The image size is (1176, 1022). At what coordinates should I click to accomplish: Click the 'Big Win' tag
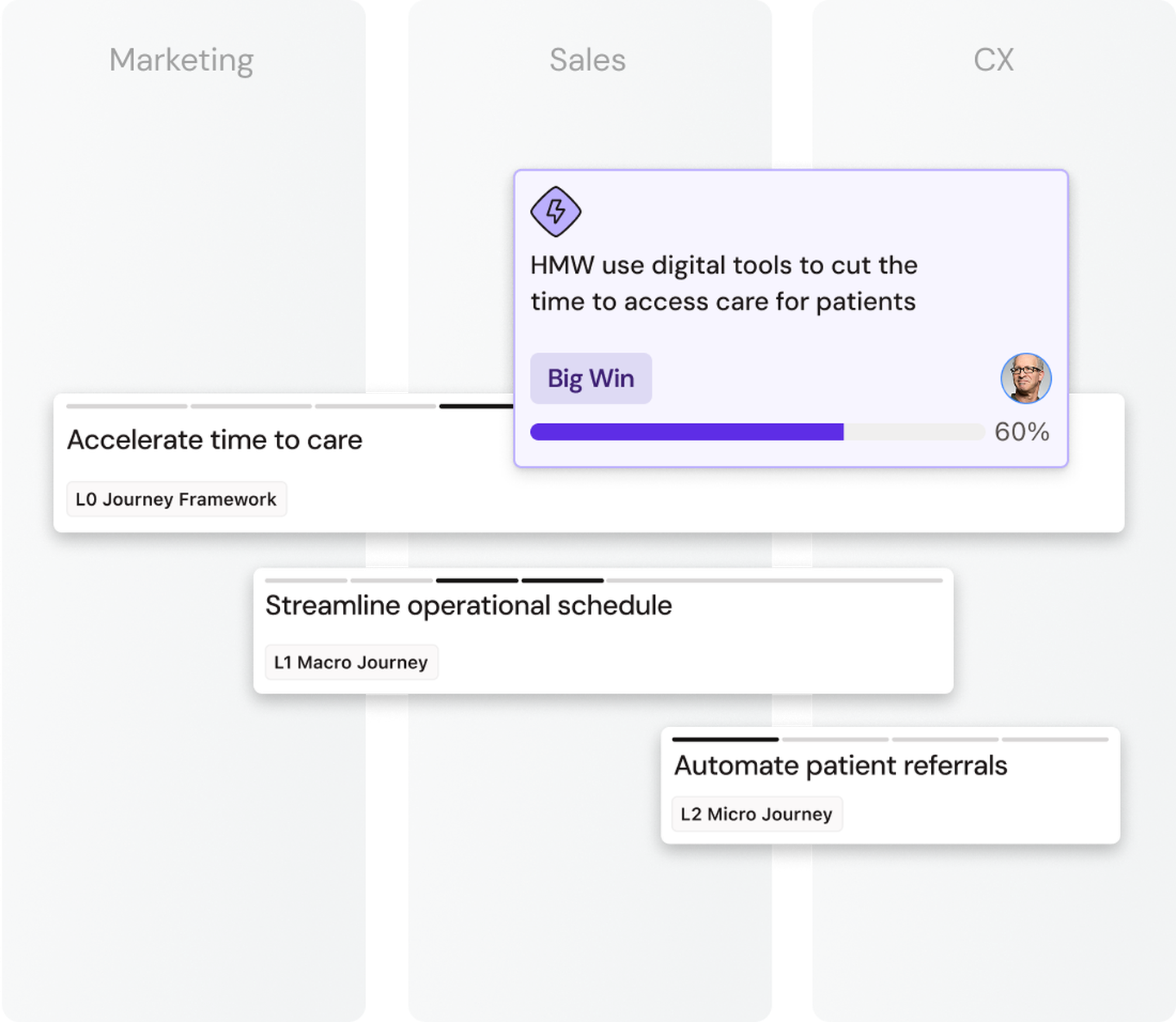point(590,378)
